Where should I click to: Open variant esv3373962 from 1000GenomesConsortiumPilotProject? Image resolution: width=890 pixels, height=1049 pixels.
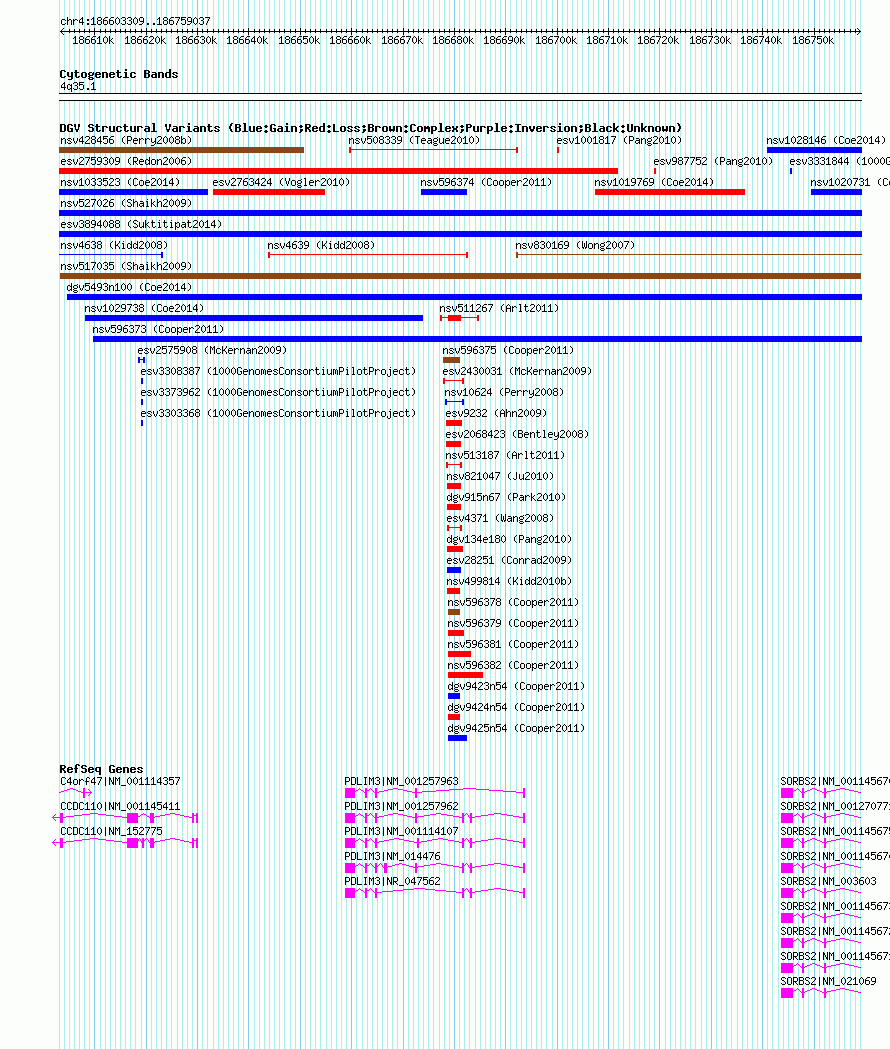point(278,392)
